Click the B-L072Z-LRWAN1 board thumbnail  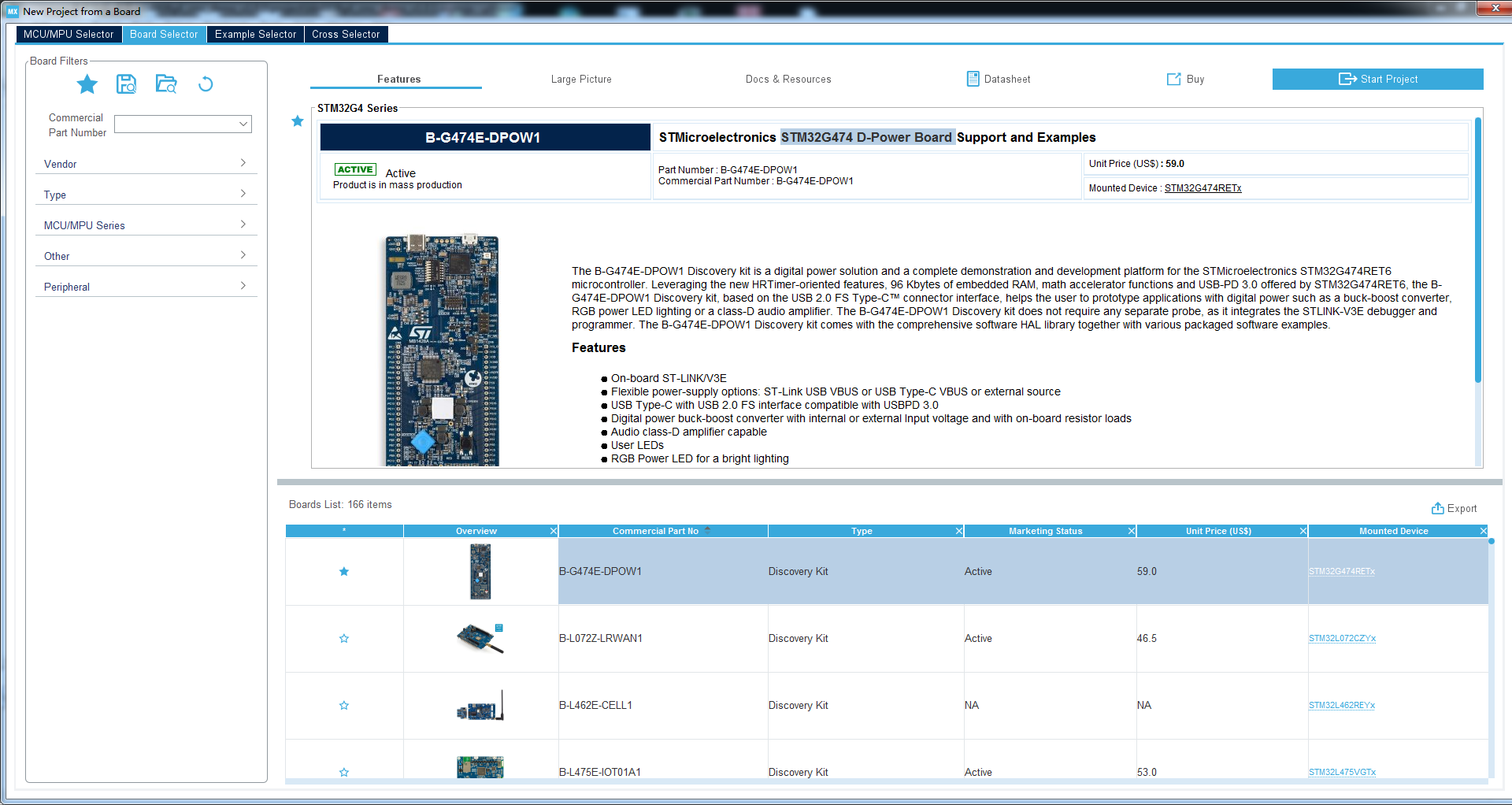tap(480, 638)
